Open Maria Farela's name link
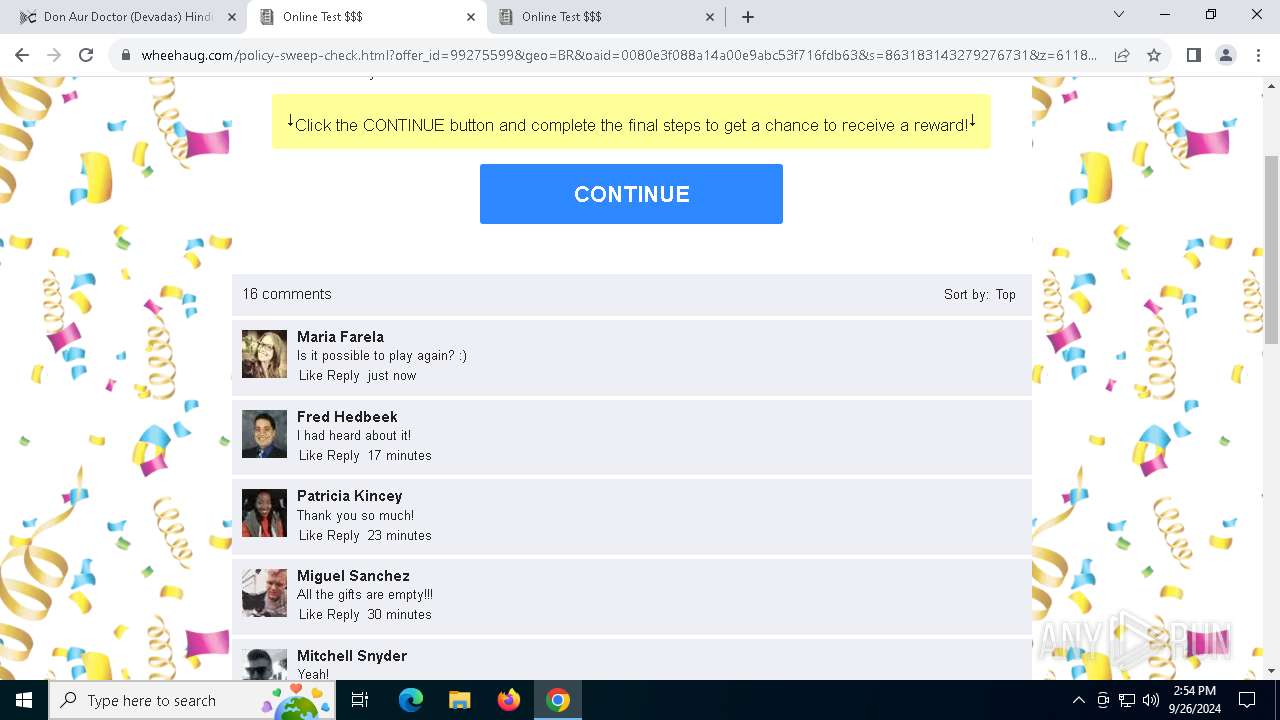Screen dimensions: 1280x720 [x=340, y=337]
